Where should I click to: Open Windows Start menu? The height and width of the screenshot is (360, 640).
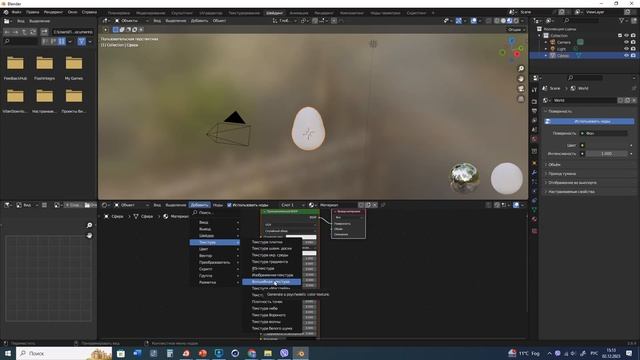[7, 353]
